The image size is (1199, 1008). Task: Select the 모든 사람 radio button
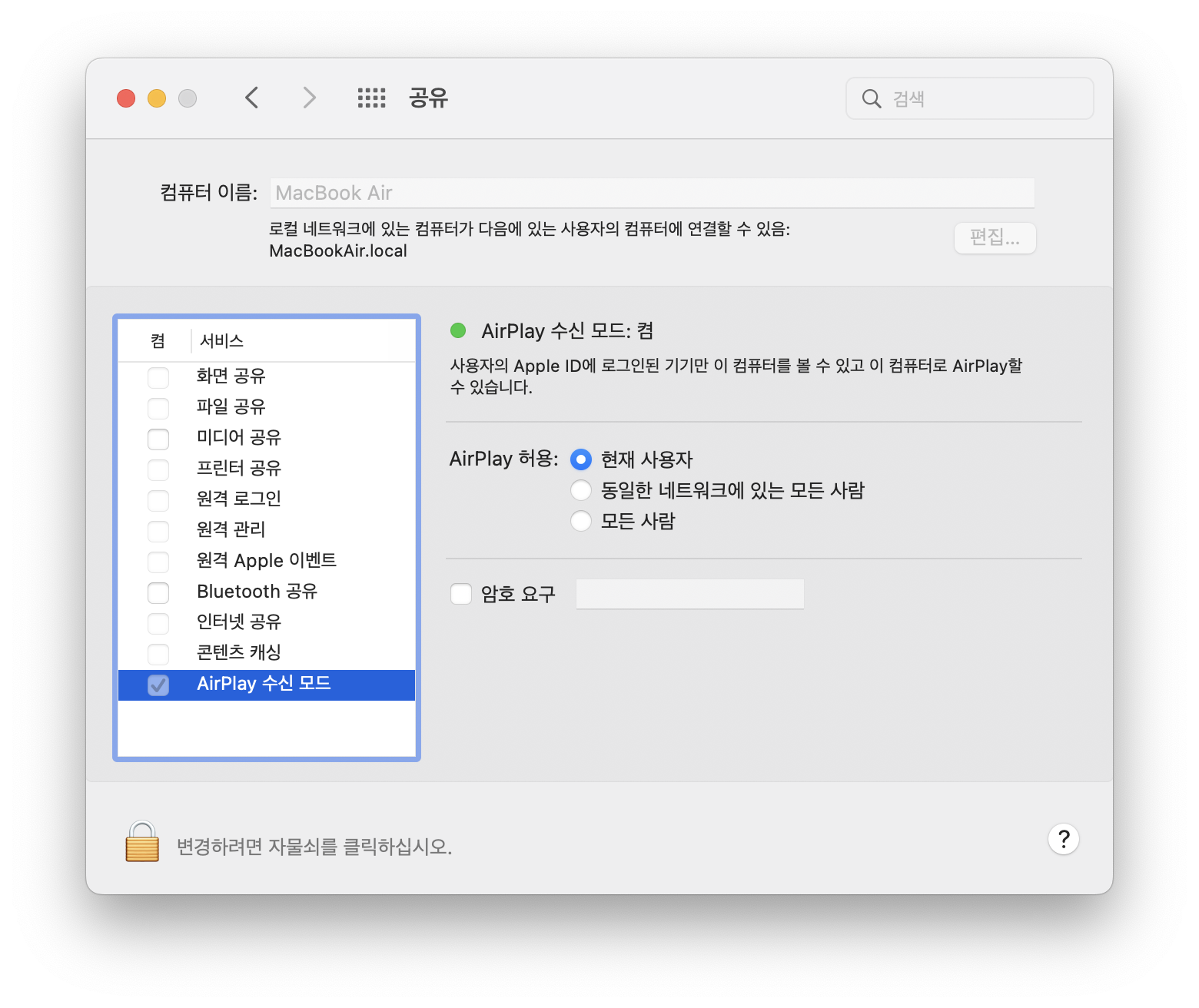(x=581, y=521)
